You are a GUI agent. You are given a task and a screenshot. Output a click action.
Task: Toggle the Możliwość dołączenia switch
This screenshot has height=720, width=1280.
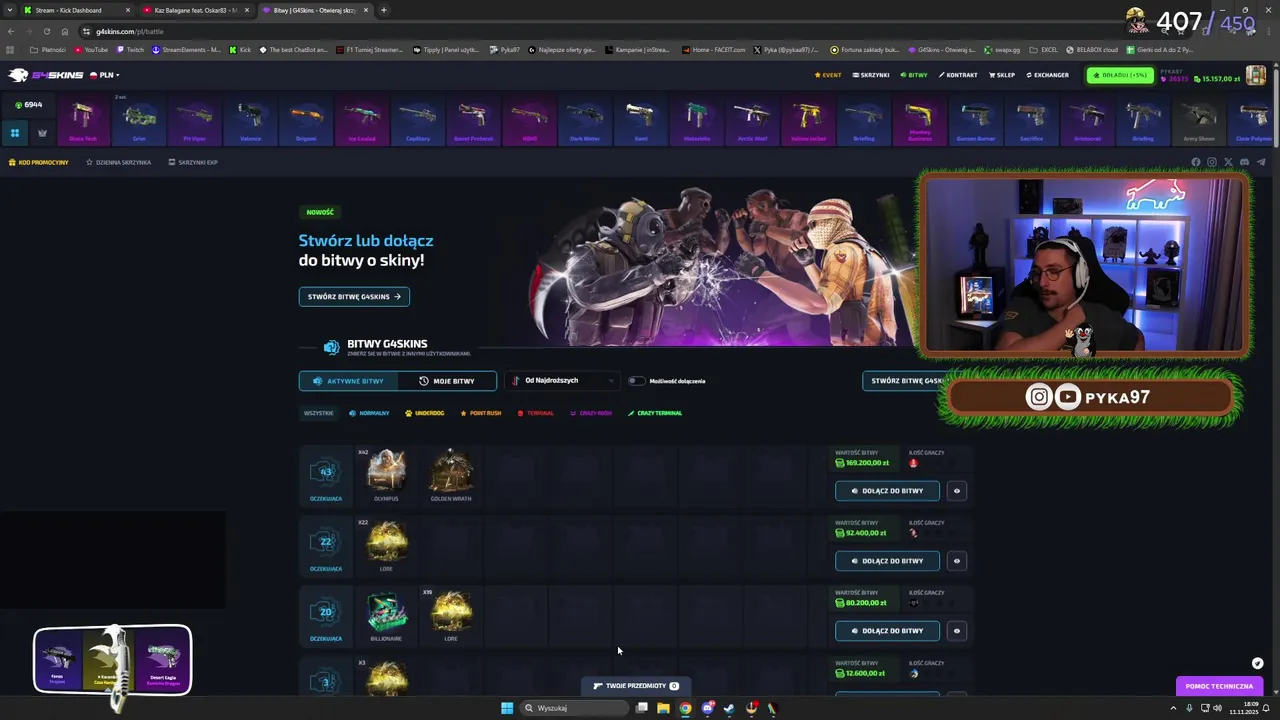pyautogui.click(x=636, y=381)
